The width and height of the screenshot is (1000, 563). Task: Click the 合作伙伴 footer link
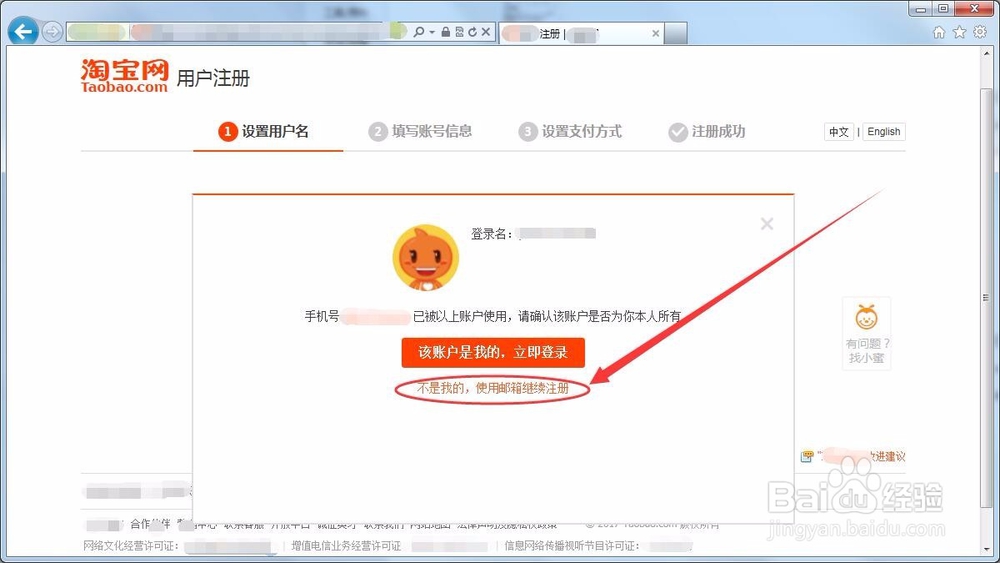click(x=150, y=524)
